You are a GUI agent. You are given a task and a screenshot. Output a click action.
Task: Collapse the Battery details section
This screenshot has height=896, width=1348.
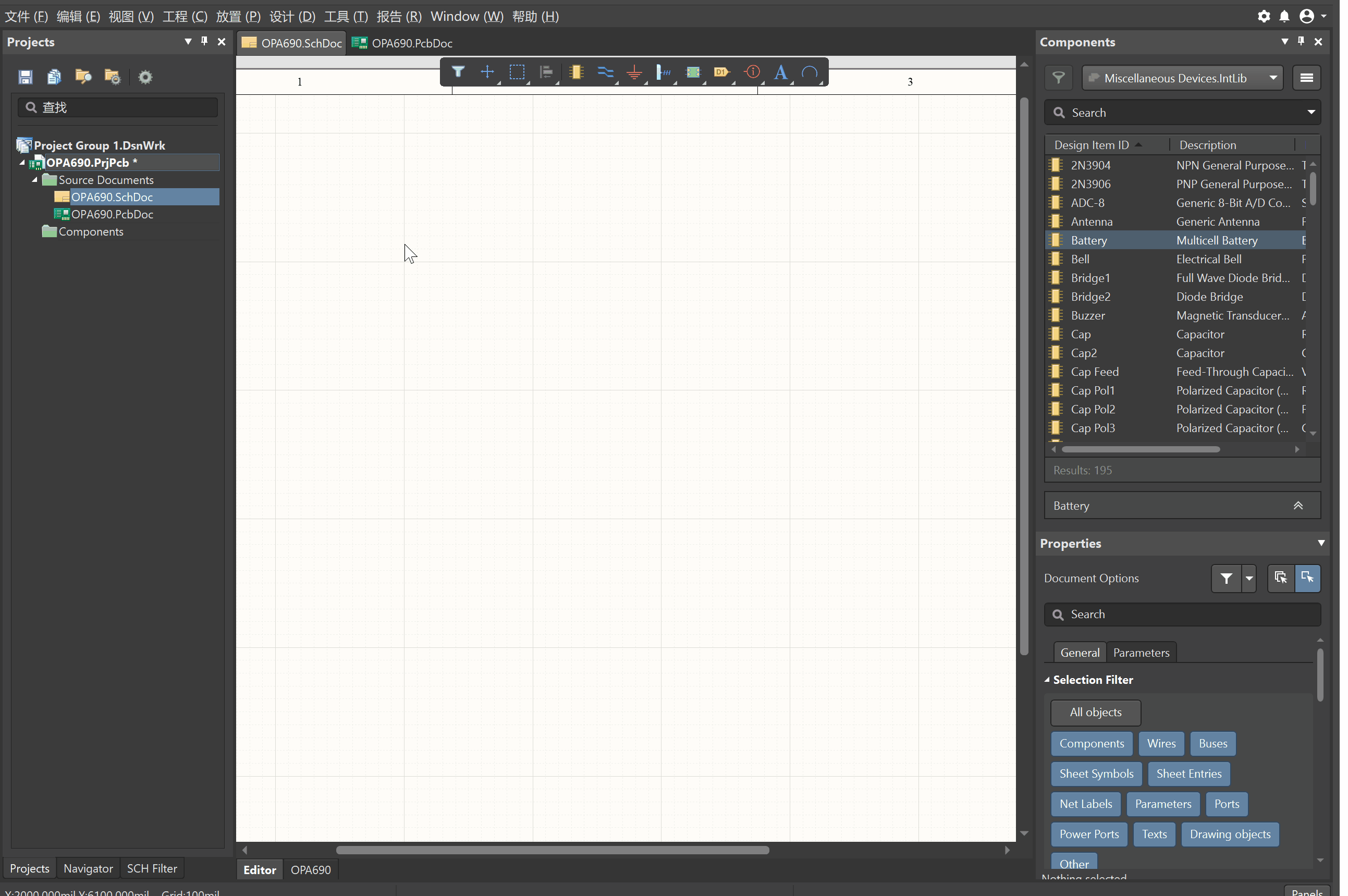click(x=1297, y=506)
